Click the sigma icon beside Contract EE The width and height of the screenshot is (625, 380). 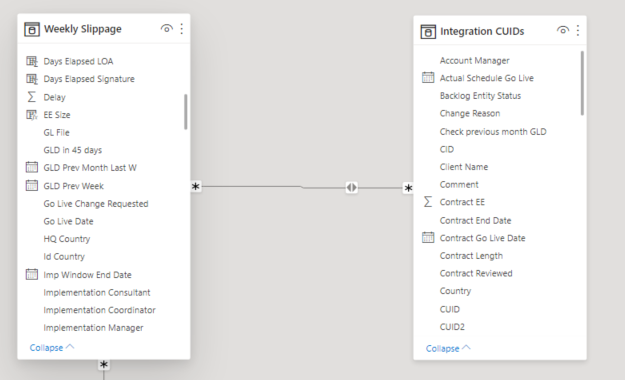tap(428, 202)
